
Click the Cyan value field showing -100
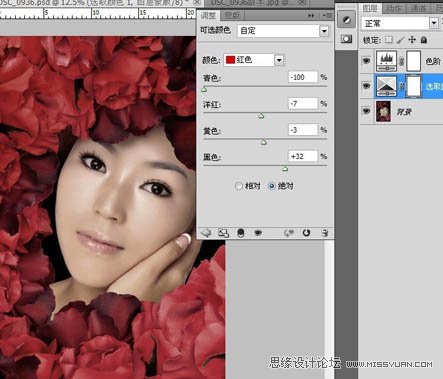[x=303, y=77]
